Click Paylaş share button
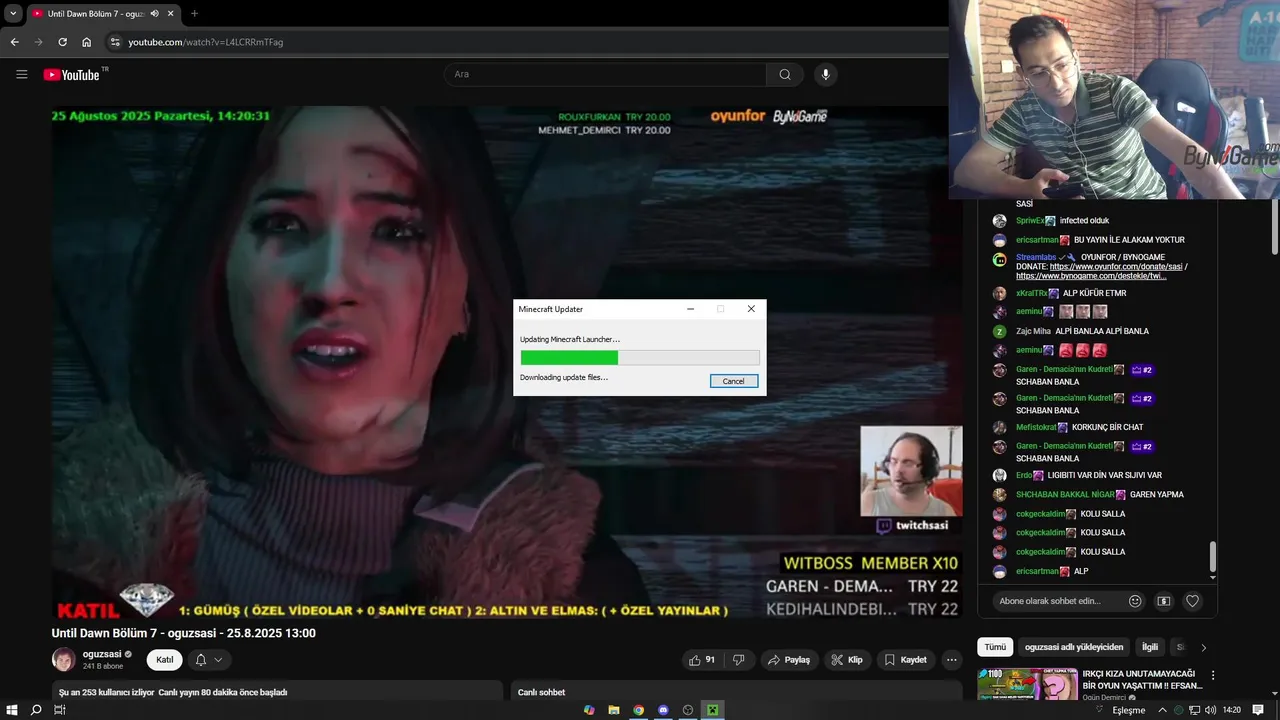1280x720 pixels. 789,660
